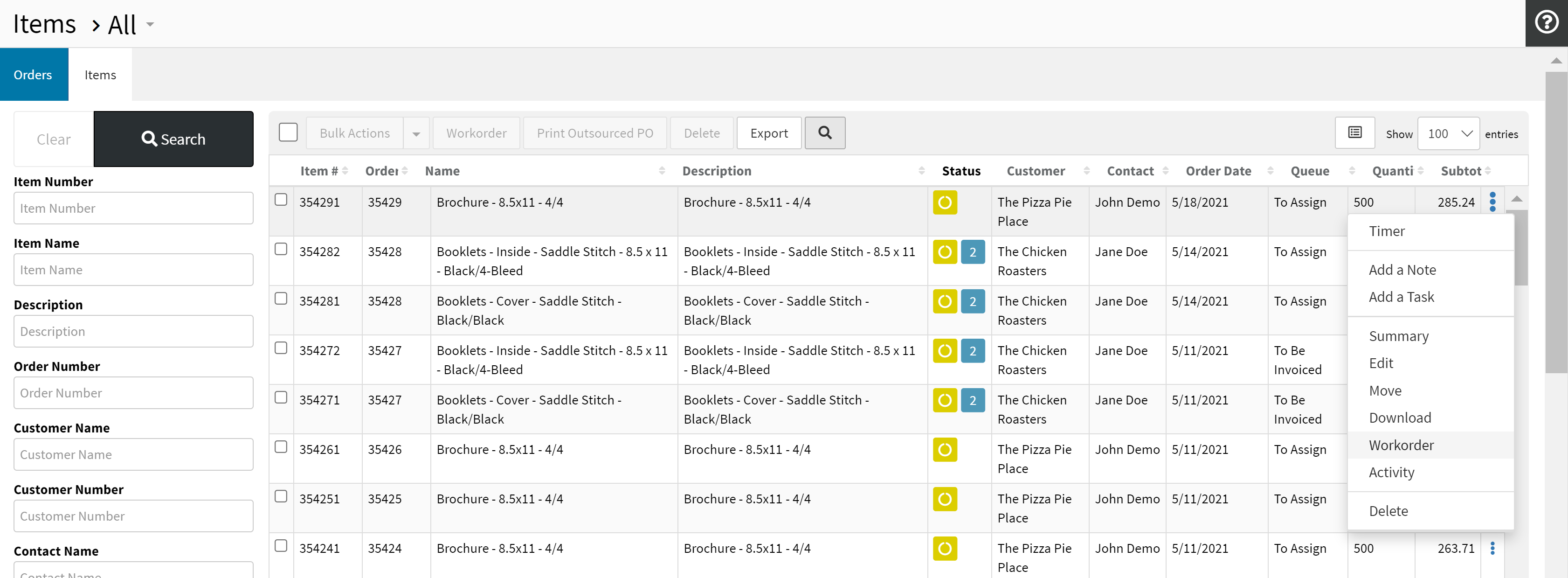Image resolution: width=1568 pixels, height=578 pixels.
Task: Click blue 2 badge on item 354282
Action: (972, 252)
